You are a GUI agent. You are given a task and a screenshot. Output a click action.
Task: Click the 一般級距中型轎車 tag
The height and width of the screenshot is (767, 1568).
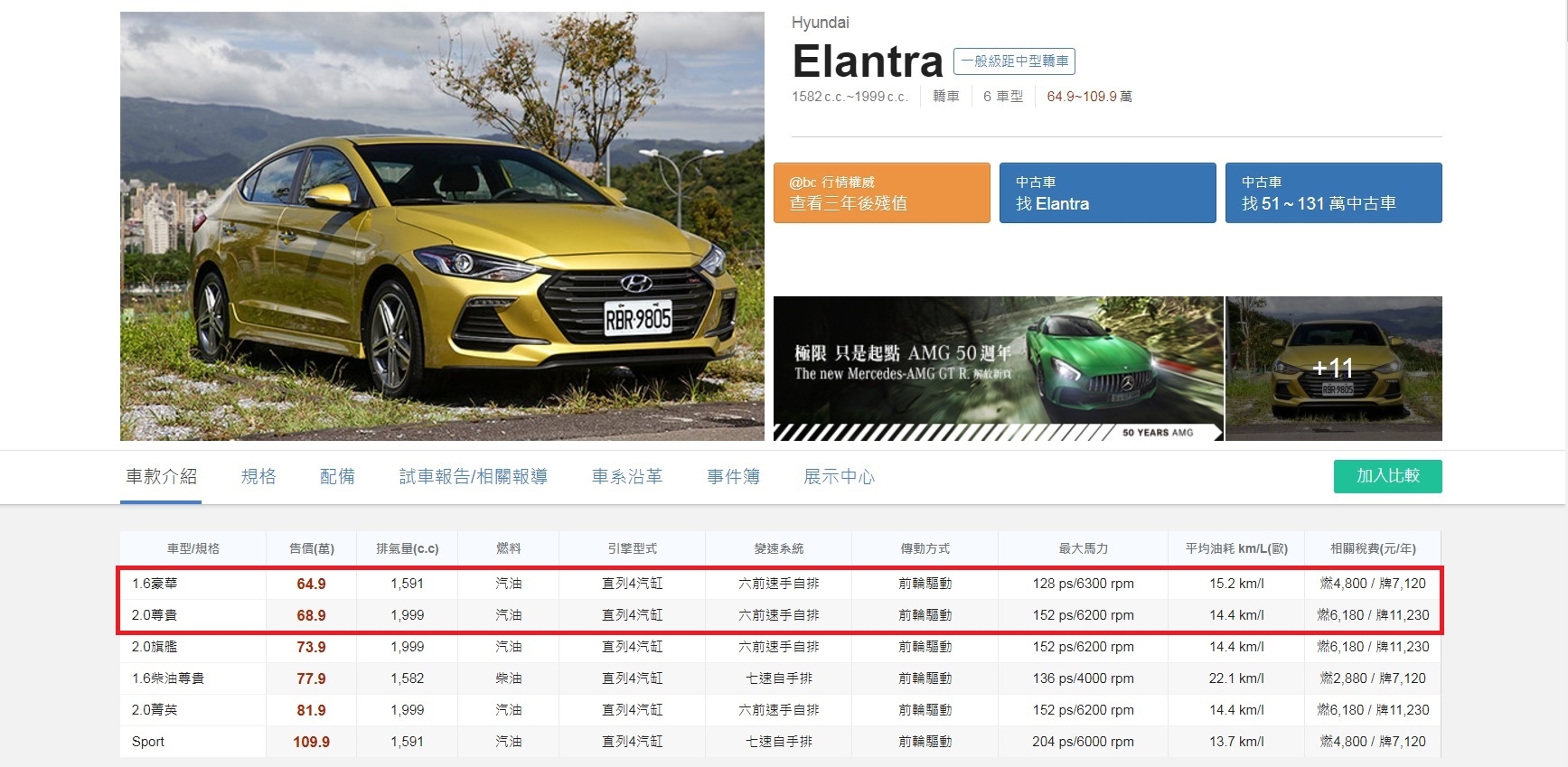(x=1014, y=61)
